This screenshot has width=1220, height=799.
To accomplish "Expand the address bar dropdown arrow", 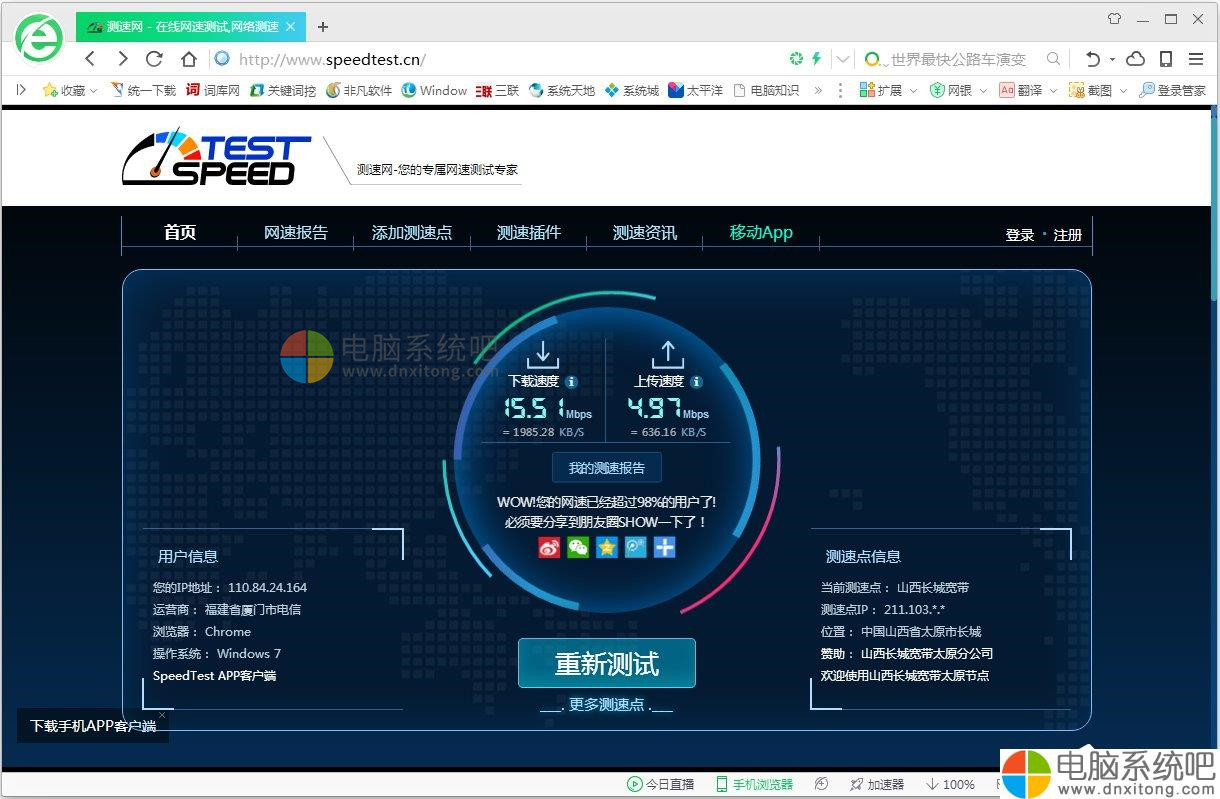I will [x=843, y=59].
